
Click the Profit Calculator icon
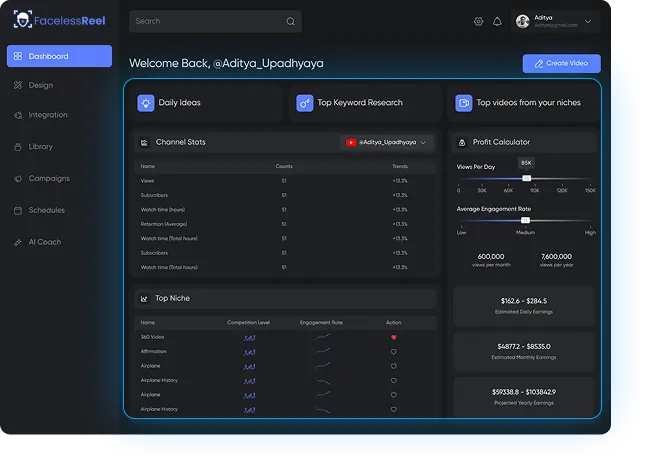[x=461, y=142]
